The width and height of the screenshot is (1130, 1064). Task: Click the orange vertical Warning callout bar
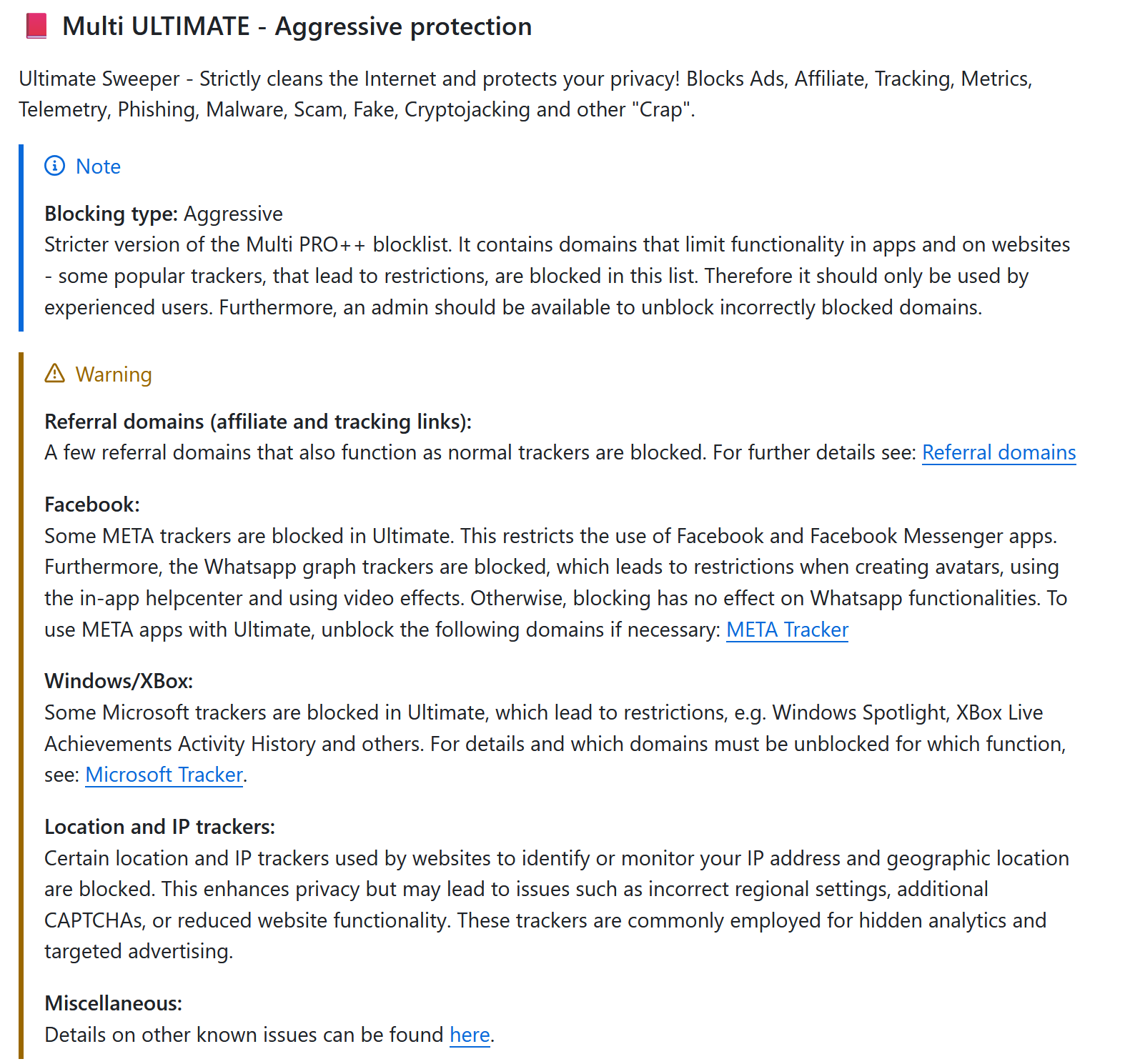(21, 705)
